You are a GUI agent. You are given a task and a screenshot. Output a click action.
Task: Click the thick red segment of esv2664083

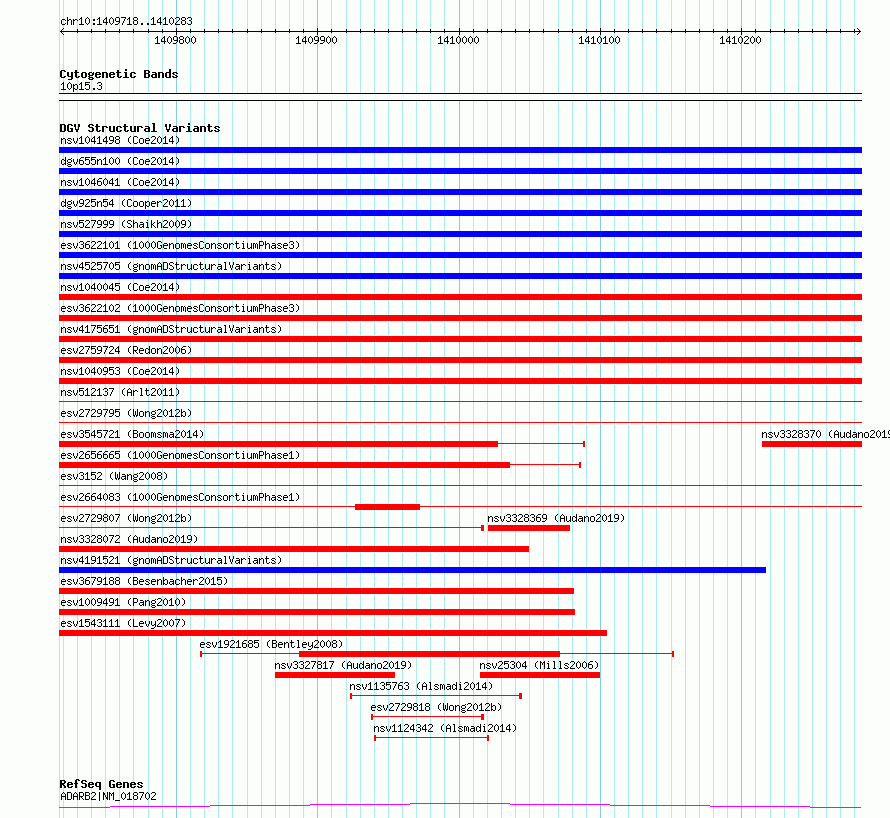[x=388, y=507]
